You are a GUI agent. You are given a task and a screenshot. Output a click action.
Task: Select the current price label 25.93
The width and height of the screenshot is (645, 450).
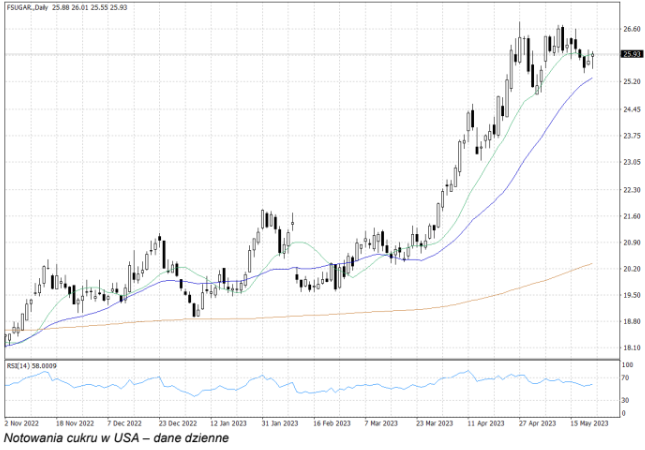pos(632,54)
